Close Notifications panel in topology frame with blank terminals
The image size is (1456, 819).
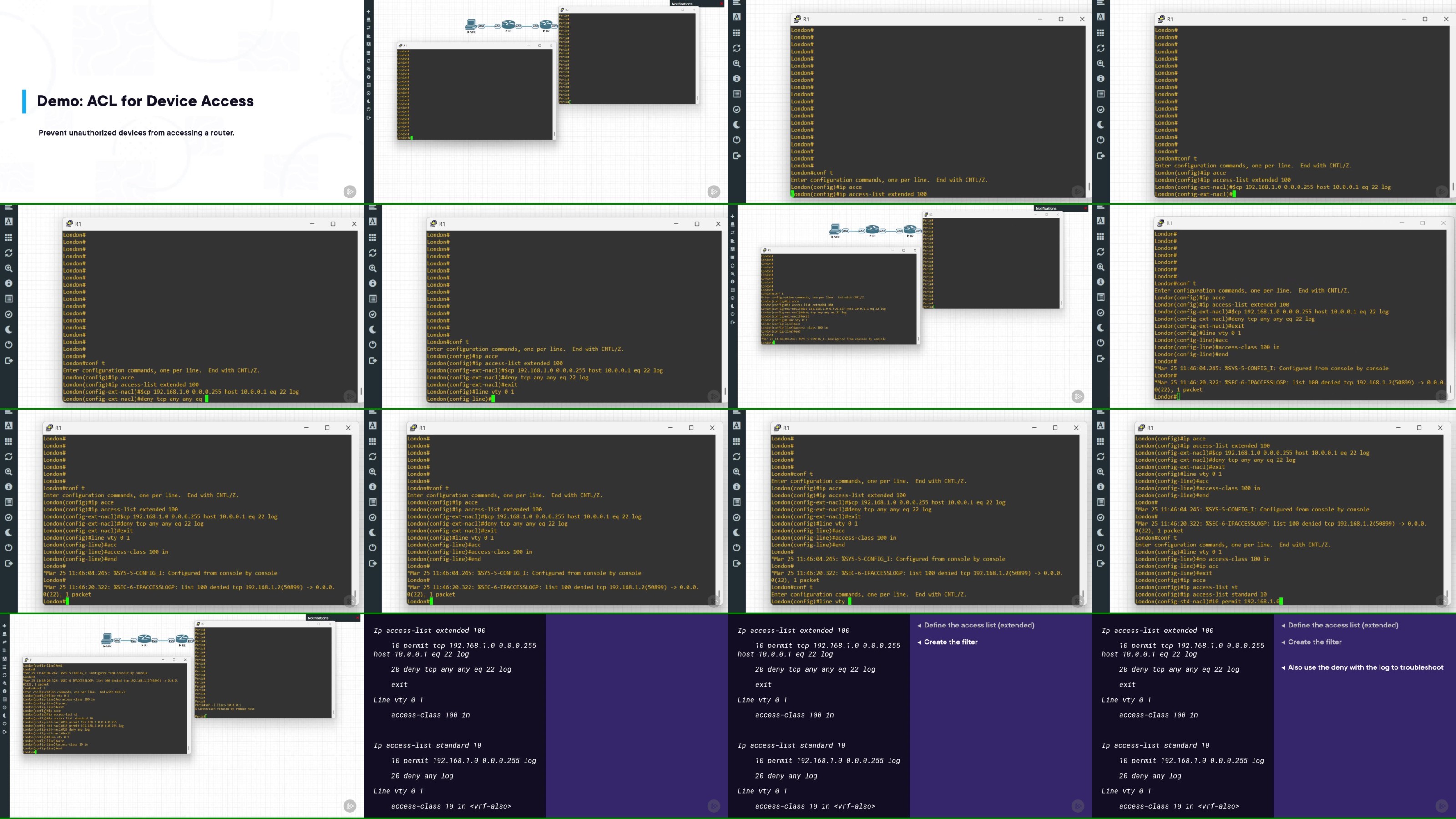point(721,3)
